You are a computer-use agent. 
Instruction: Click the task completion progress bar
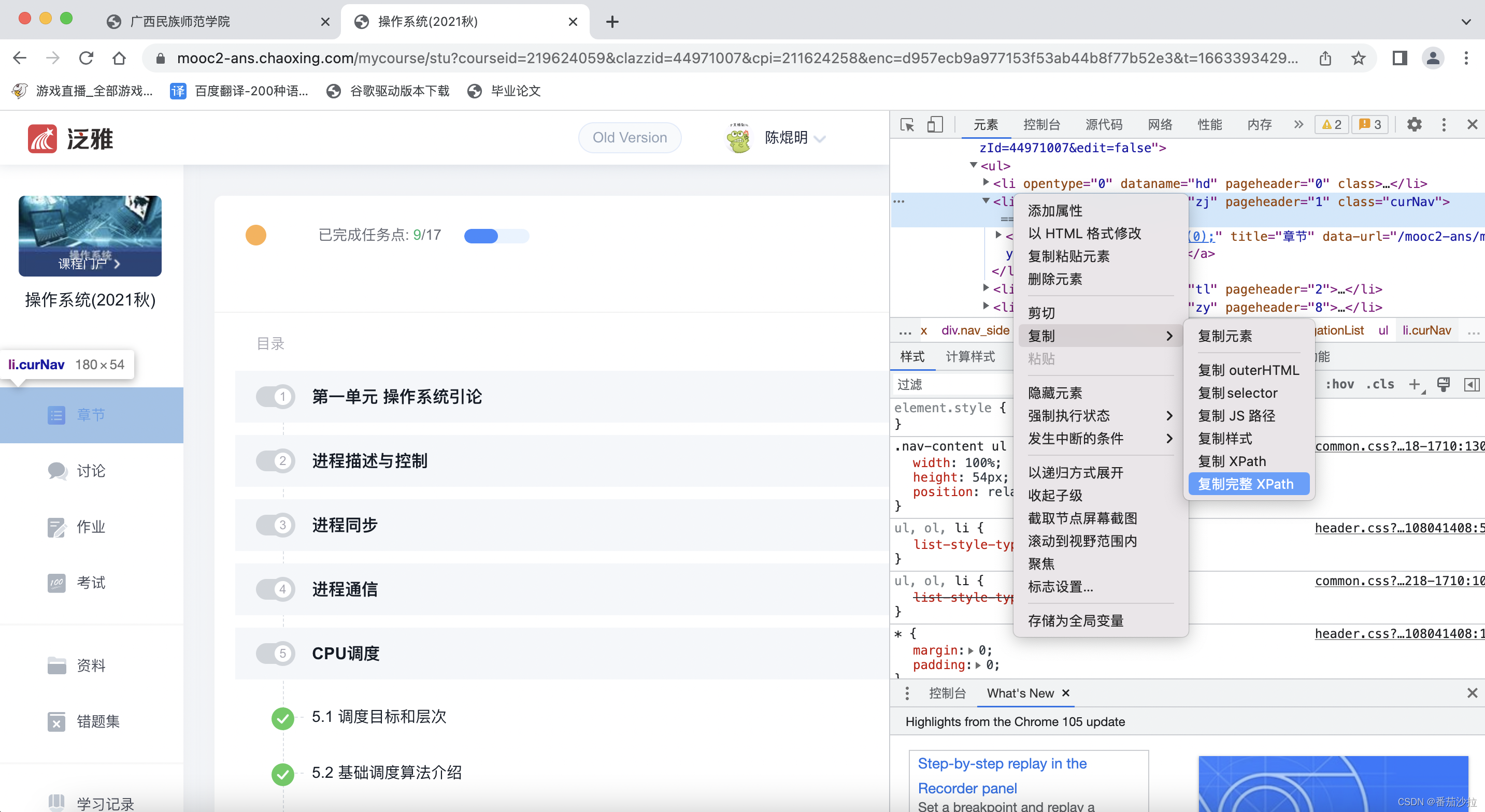tap(496, 236)
